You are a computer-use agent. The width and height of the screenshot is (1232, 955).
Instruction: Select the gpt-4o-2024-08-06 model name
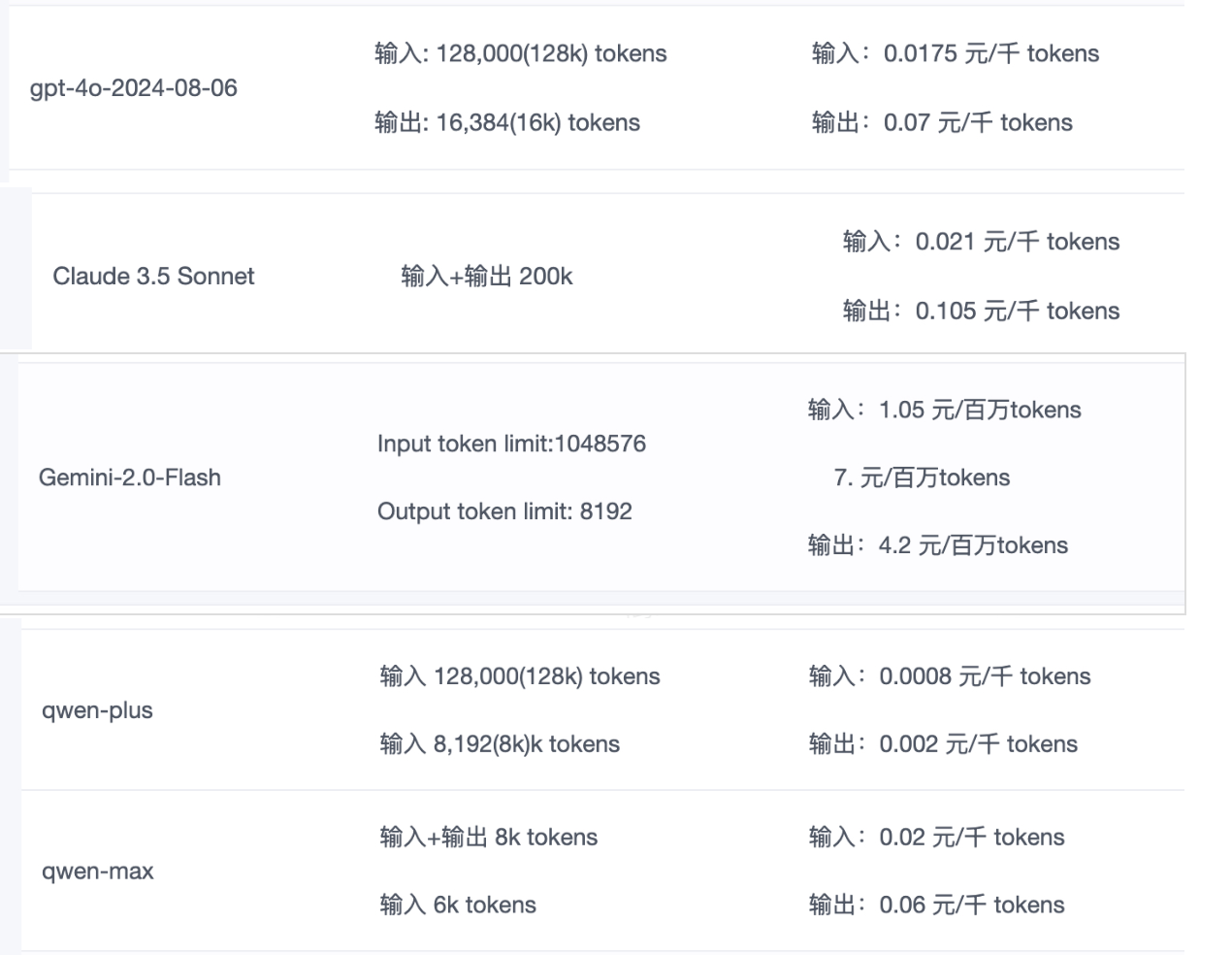134,88
